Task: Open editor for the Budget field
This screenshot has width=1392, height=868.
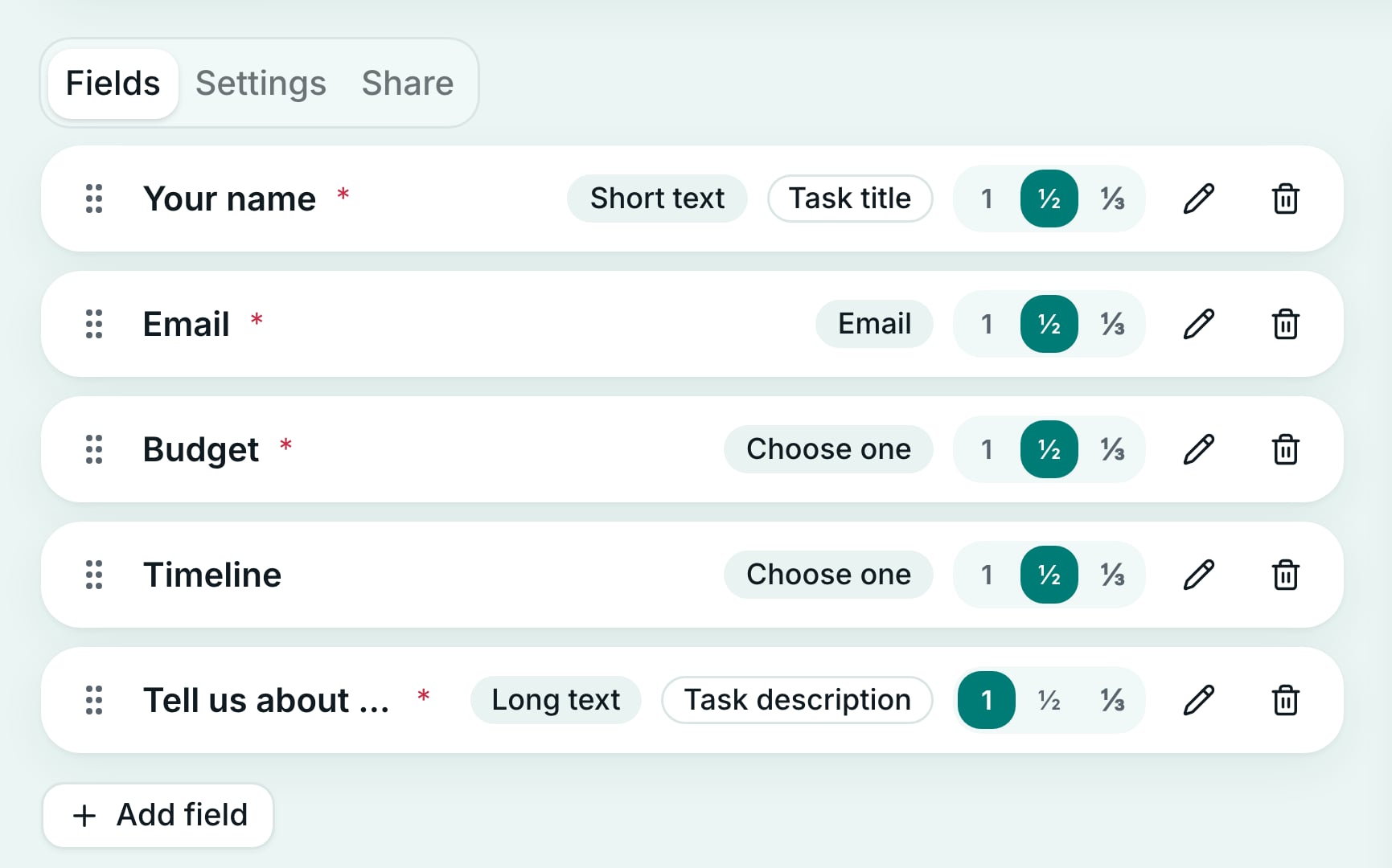Action: [1198, 449]
